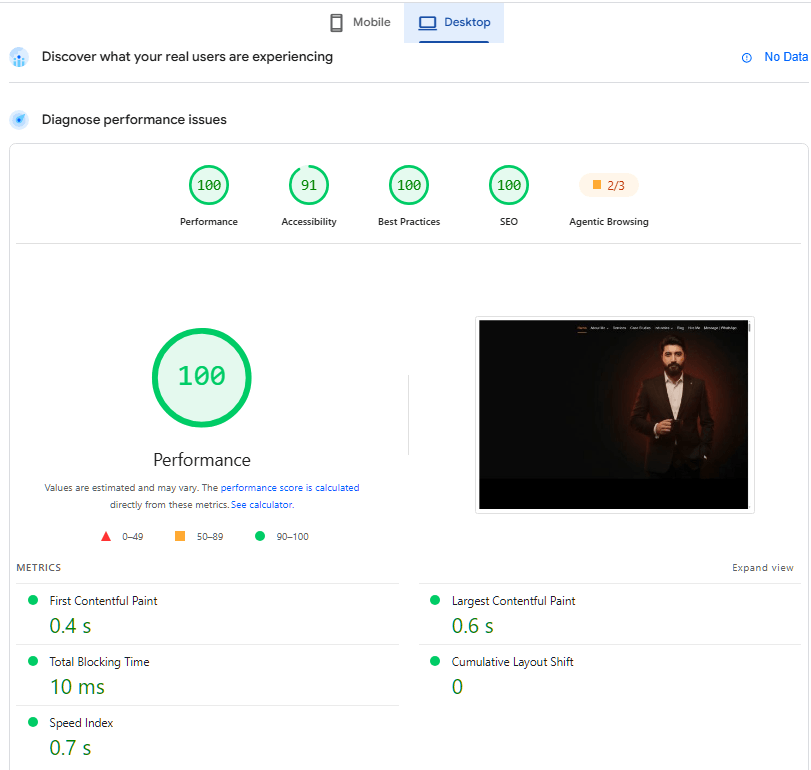The height and width of the screenshot is (770, 811).
Task: Click the No Data info icon
Action: pyautogui.click(x=746, y=58)
